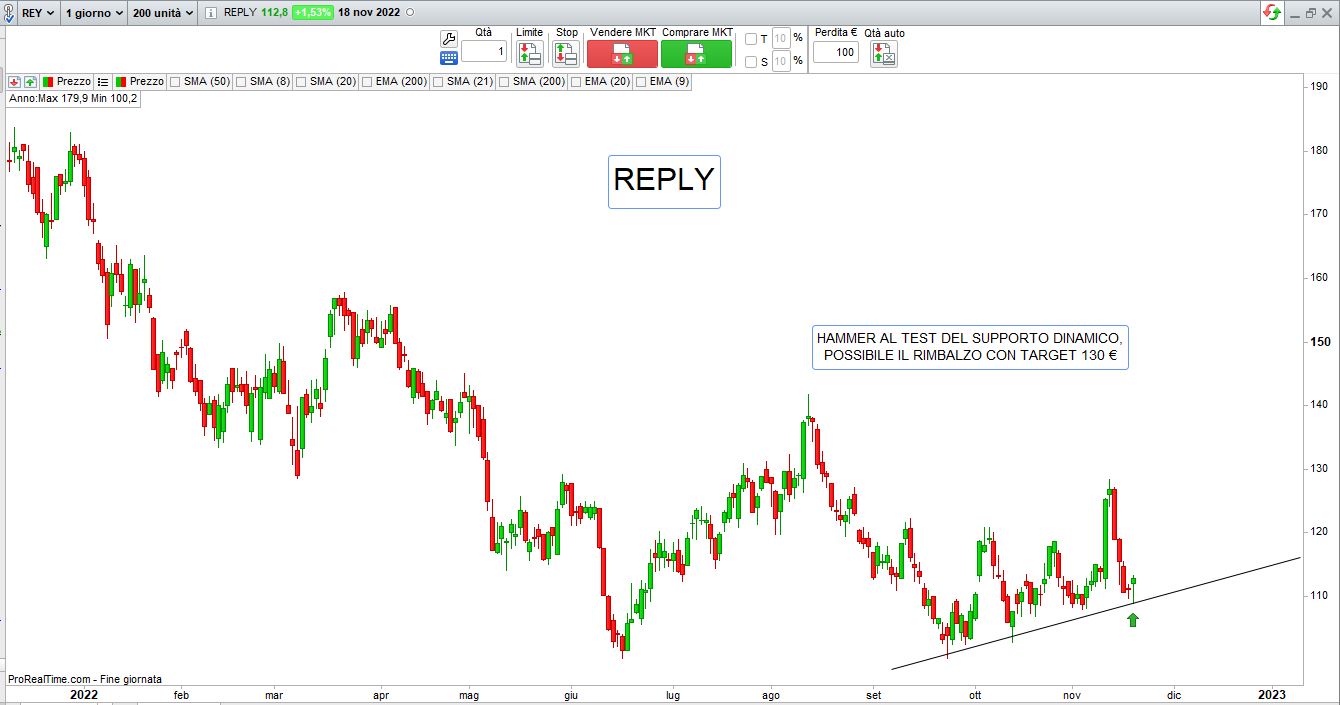
Task: Click the list icon beside Prezzo
Action: (103, 81)
